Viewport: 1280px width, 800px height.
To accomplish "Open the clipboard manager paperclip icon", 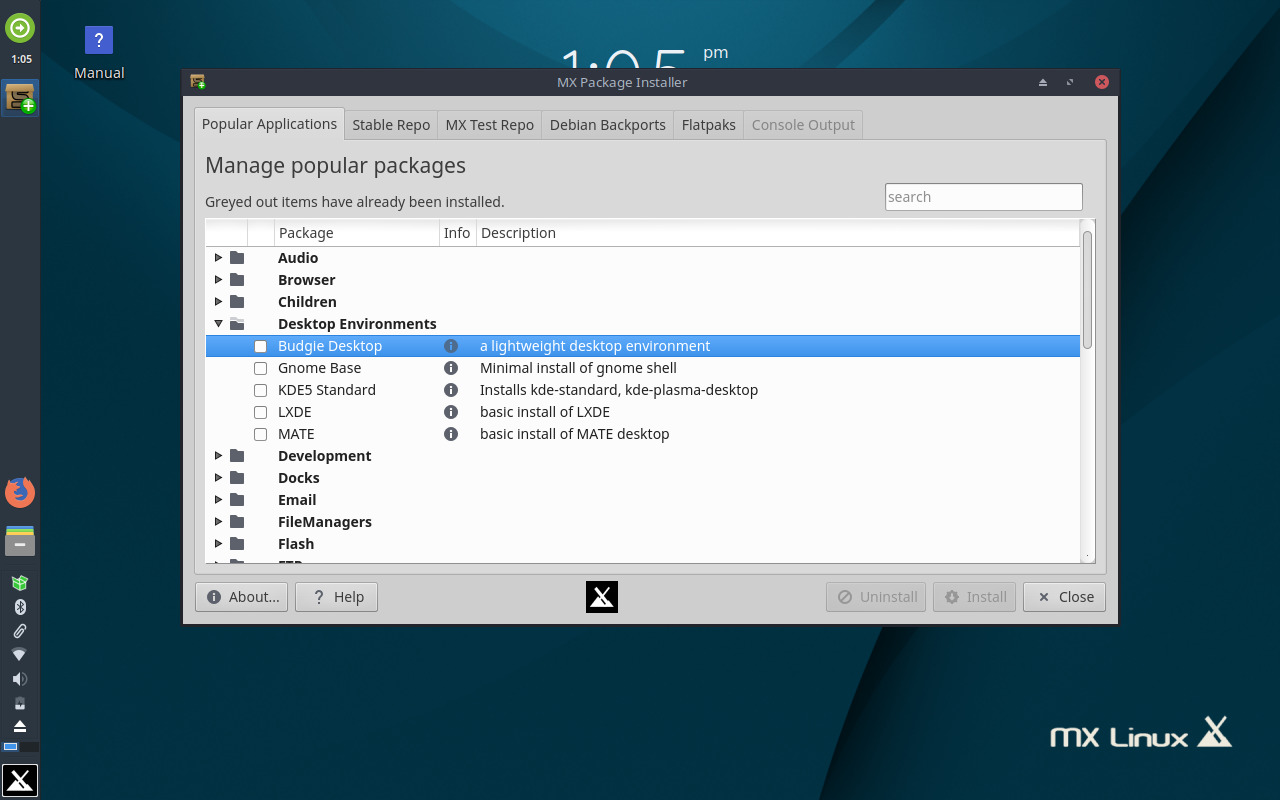I will (x=20, y=630).
